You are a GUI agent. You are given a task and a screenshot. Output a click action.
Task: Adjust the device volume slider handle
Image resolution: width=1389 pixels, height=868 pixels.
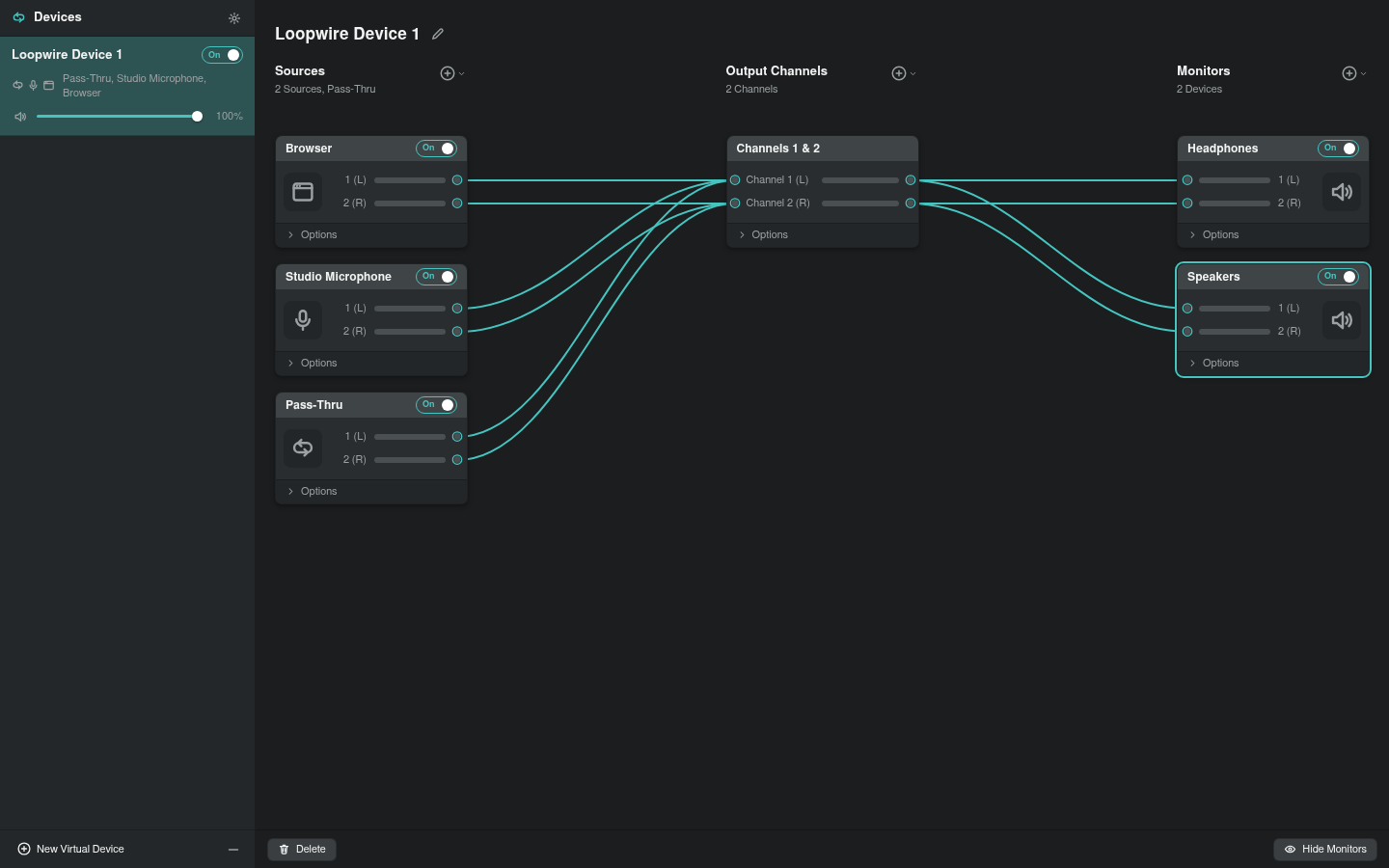197,117
